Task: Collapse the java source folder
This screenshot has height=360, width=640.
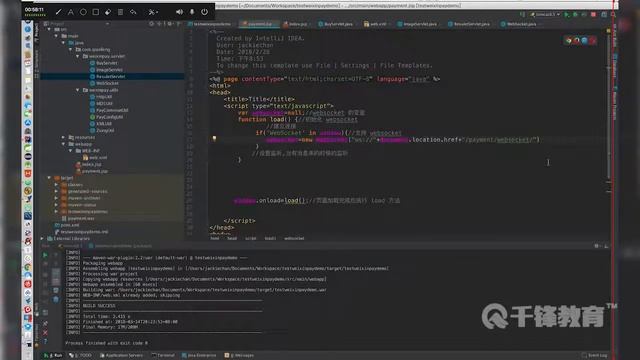Action: (x=63, y=43)
